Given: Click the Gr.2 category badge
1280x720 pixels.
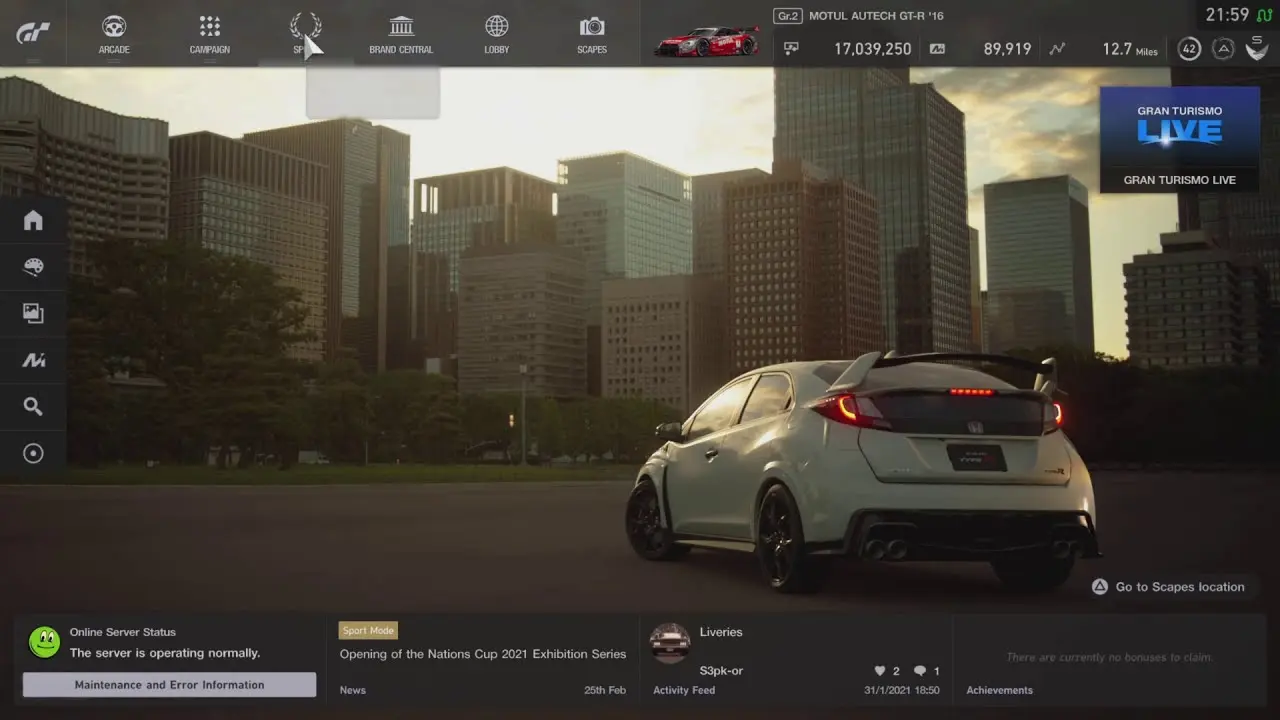Looking at the screenshot, I should click(788, 16).
